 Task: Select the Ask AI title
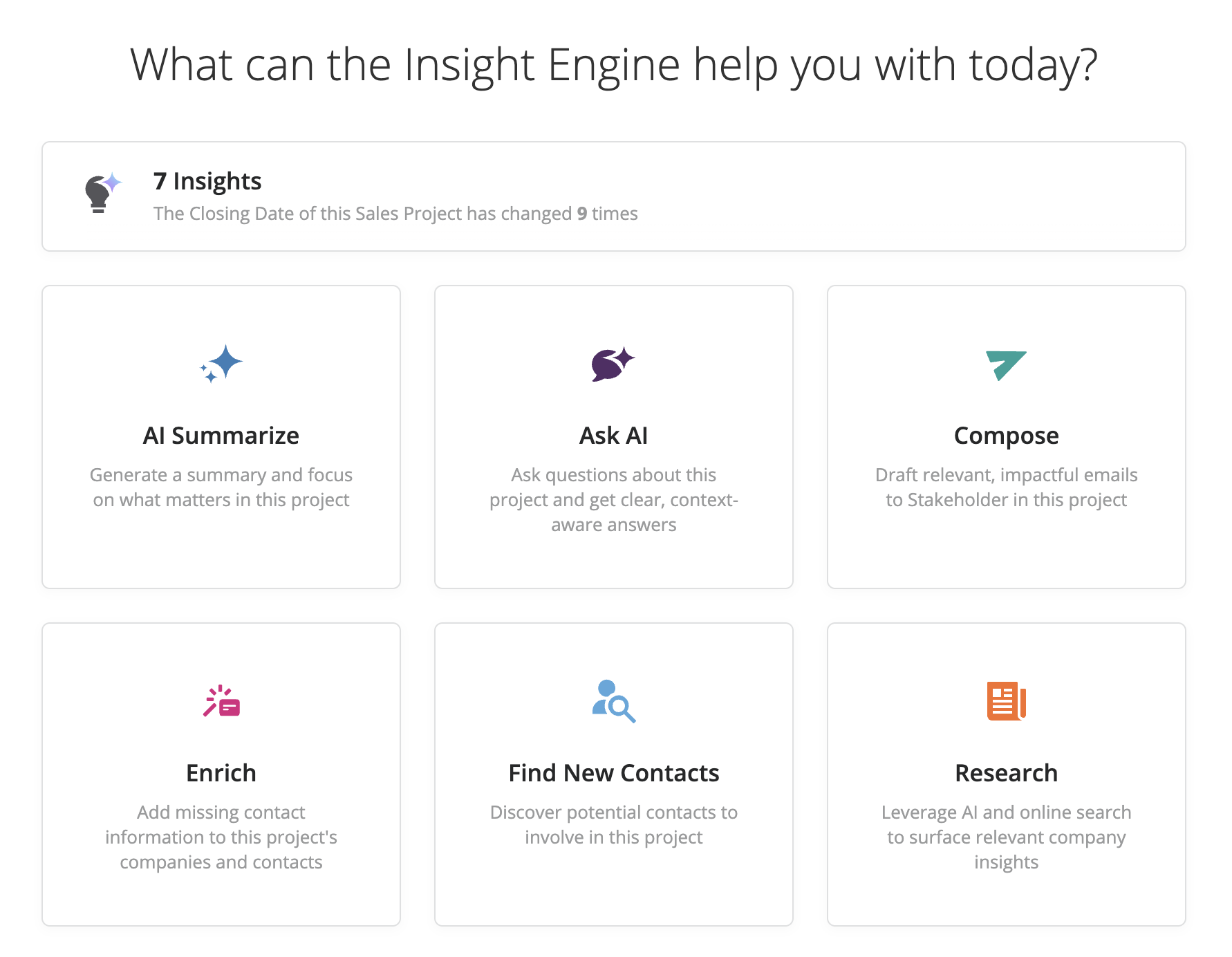(614, 436)
